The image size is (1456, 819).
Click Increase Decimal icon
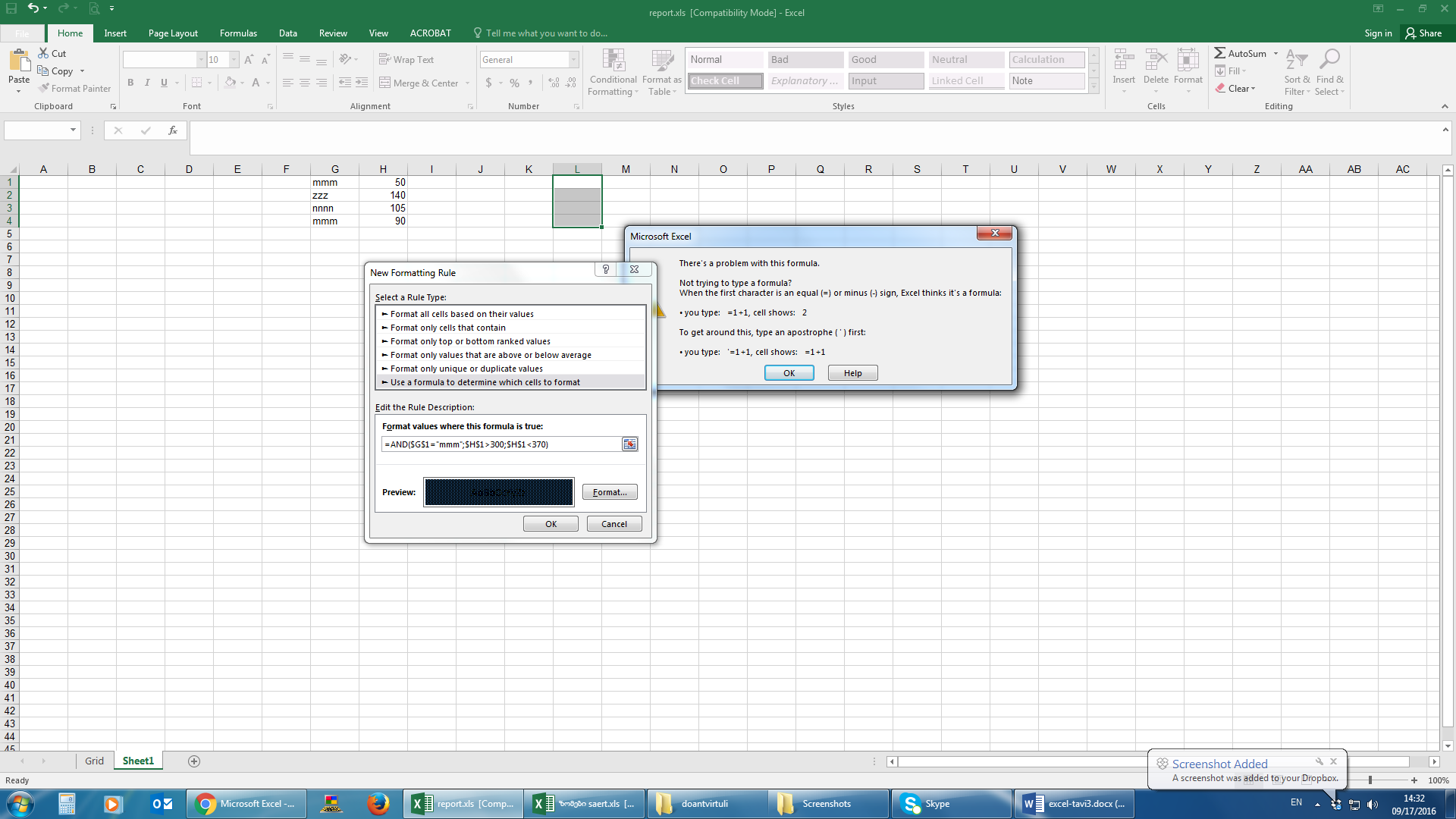(554, 82)
